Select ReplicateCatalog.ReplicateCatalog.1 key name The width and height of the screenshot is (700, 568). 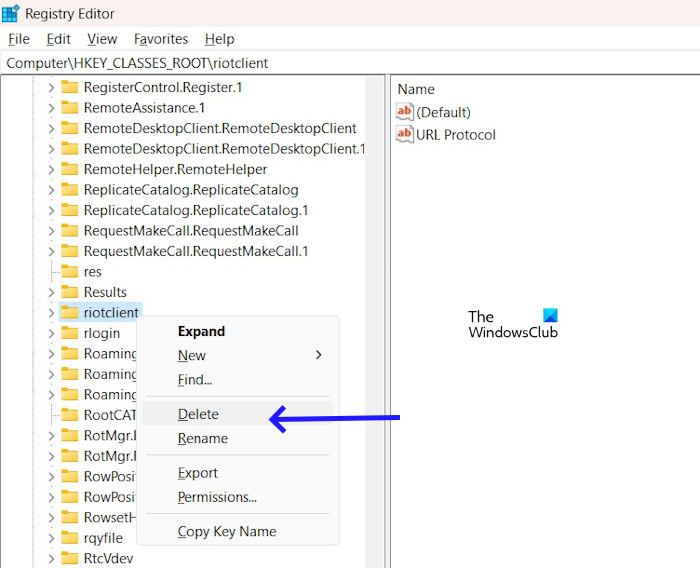[x=196, y=210]
